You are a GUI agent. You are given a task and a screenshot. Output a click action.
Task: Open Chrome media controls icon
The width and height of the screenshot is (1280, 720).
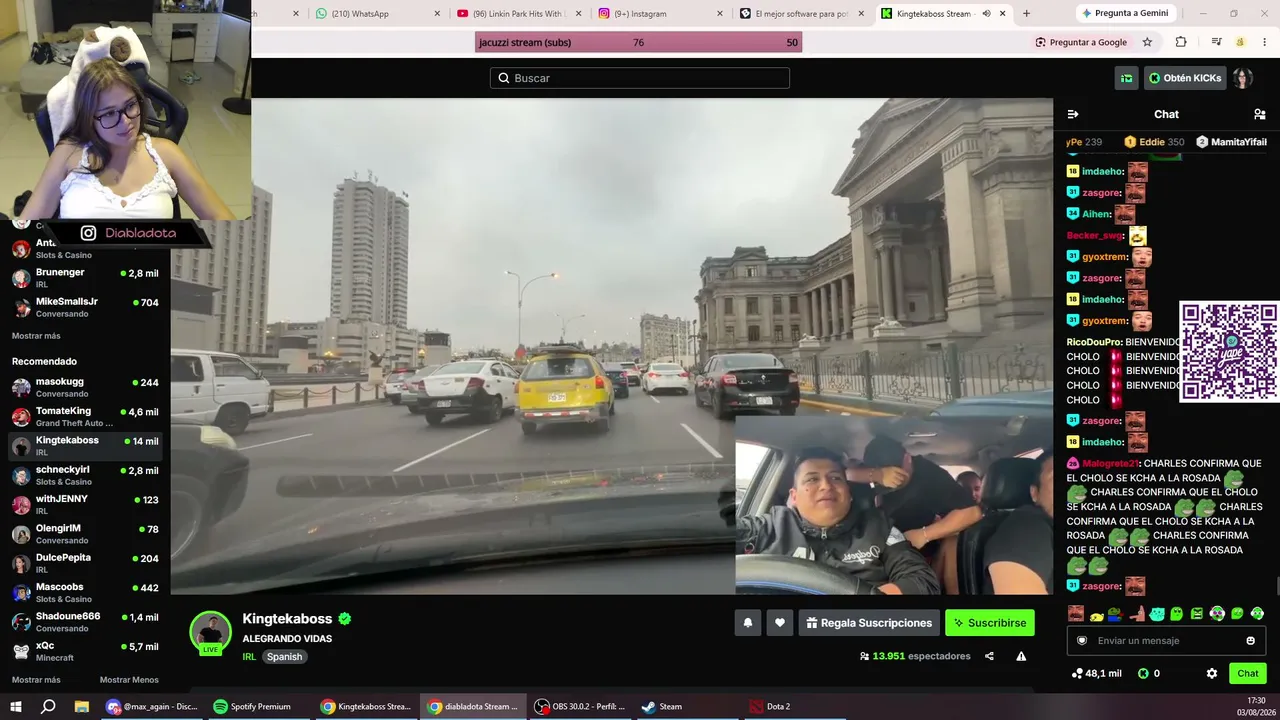1216,42
